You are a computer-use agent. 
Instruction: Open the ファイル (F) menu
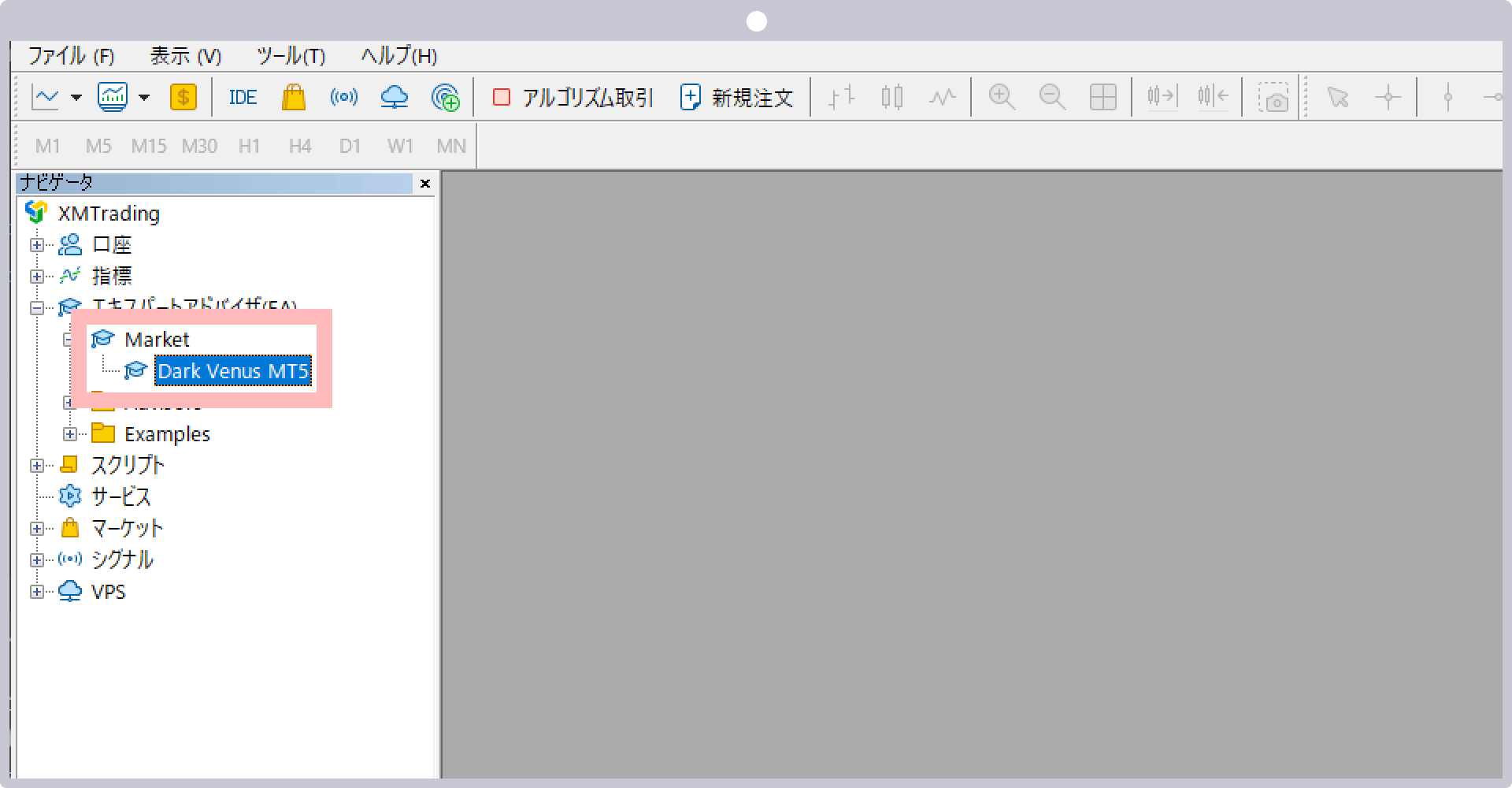(x=71, y=56)
